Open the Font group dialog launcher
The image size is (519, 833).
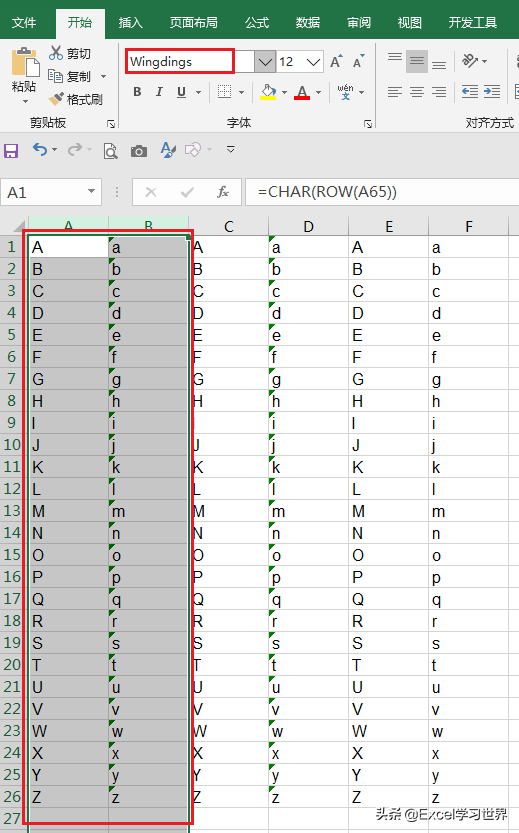(x=368, y=124)
